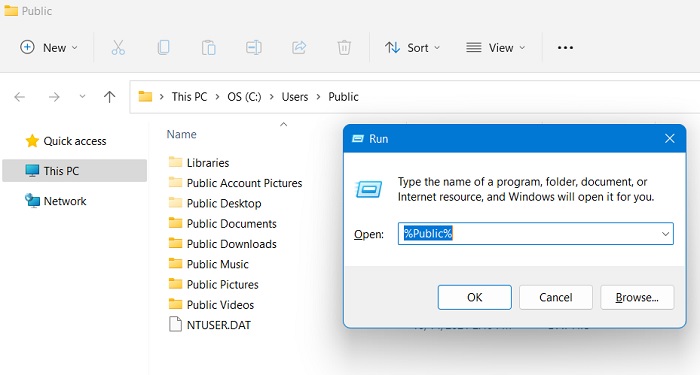Click the Share icon in toolbar
Image resolution: width=700 pixels, height=375 pixels.
(299, 47)
